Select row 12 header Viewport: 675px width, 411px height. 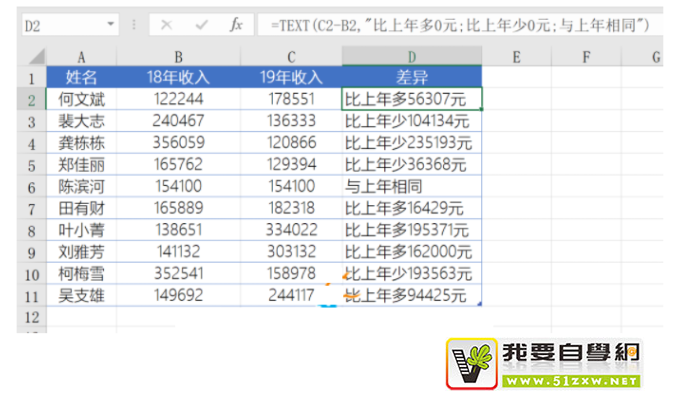pos(30,316)
